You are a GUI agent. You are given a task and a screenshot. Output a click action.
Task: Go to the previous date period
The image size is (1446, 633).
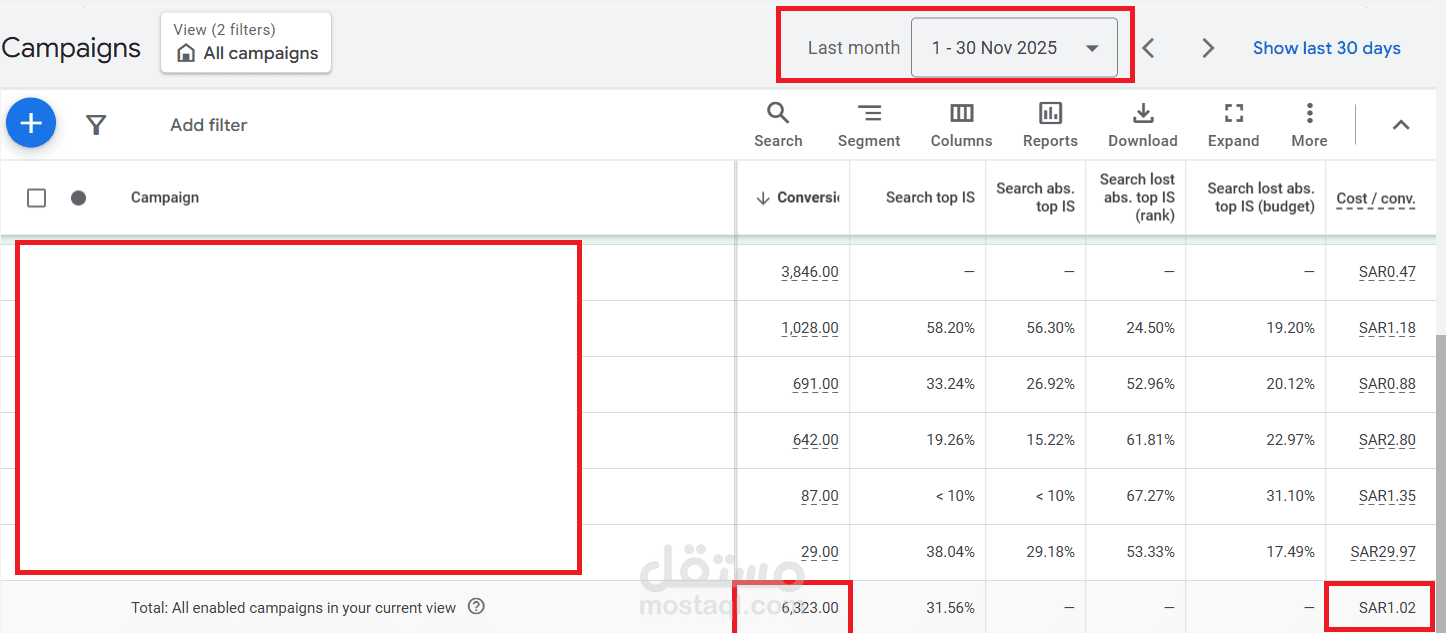tap(1149, 48)
